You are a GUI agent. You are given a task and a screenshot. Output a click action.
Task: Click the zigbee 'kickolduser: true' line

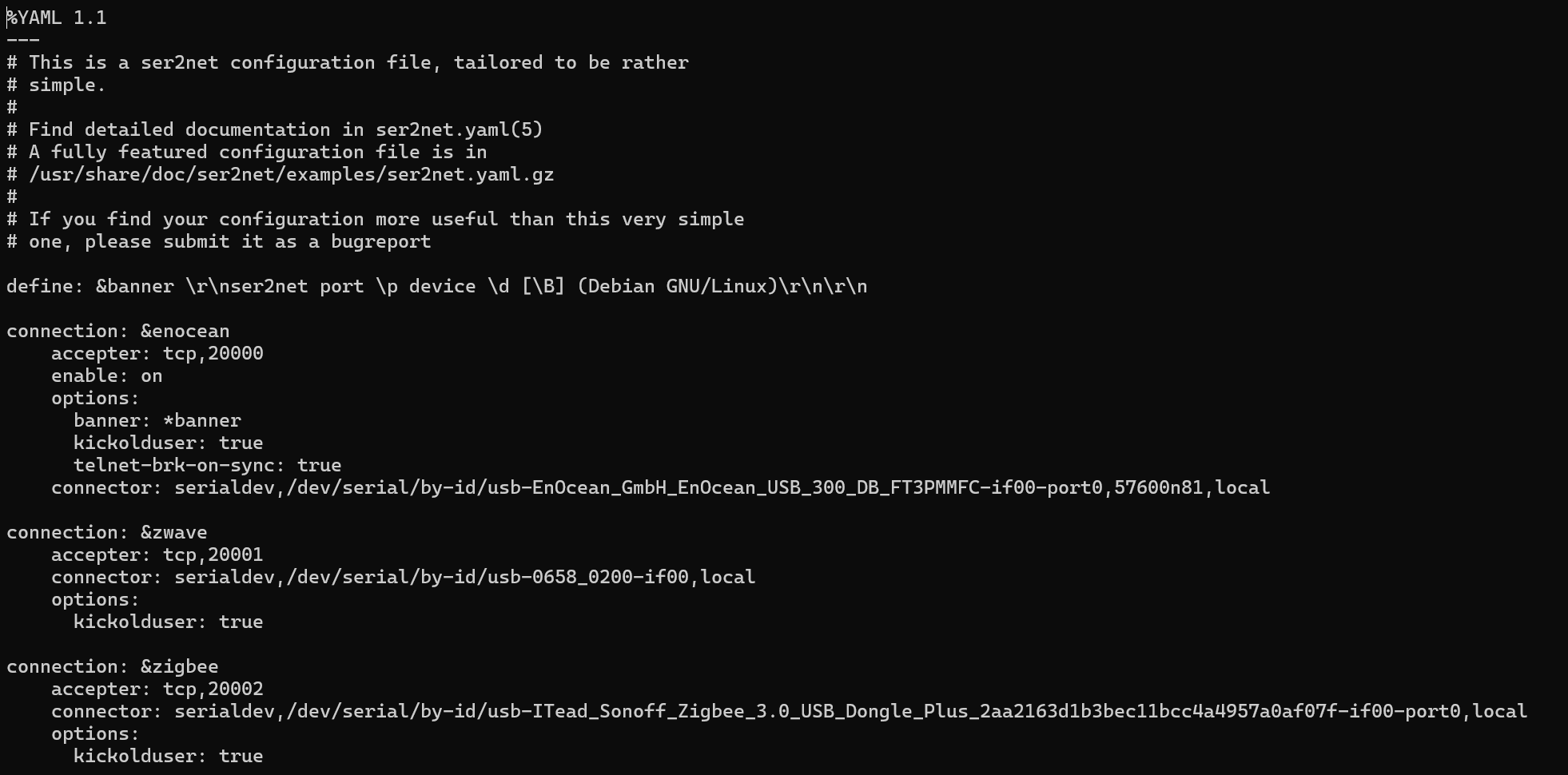click(169, 756)
